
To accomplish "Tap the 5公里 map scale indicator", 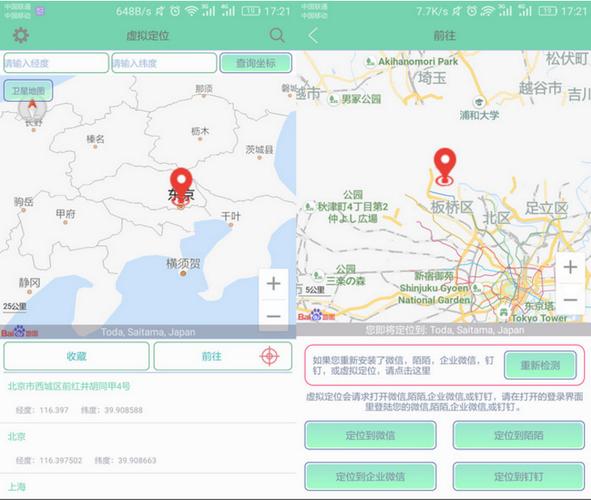I will click(x=315, y=290).
